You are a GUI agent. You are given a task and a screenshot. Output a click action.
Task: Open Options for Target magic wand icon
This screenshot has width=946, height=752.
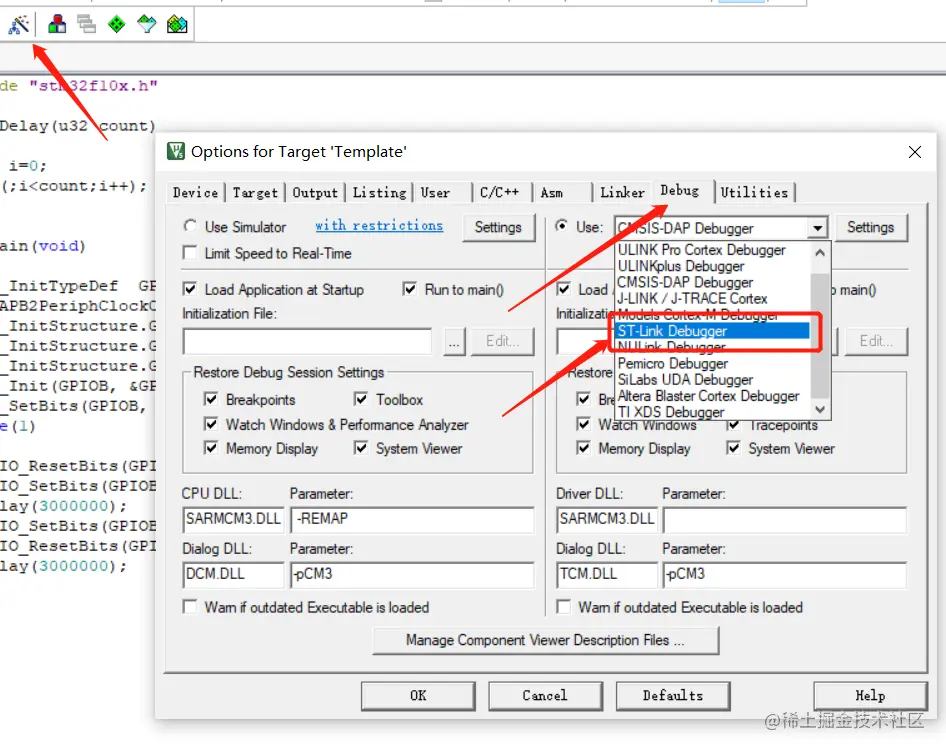pos(19,25)
